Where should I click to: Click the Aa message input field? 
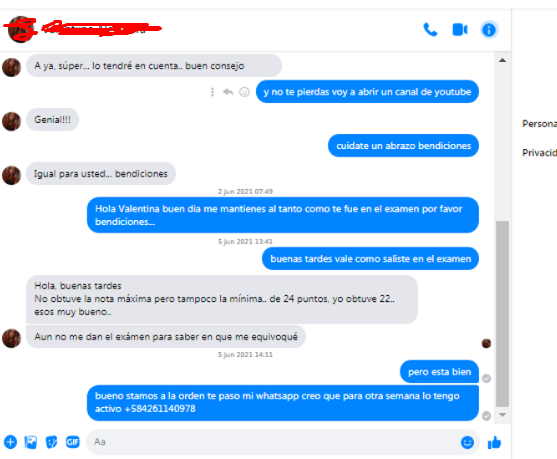click(x=274, y=442)
